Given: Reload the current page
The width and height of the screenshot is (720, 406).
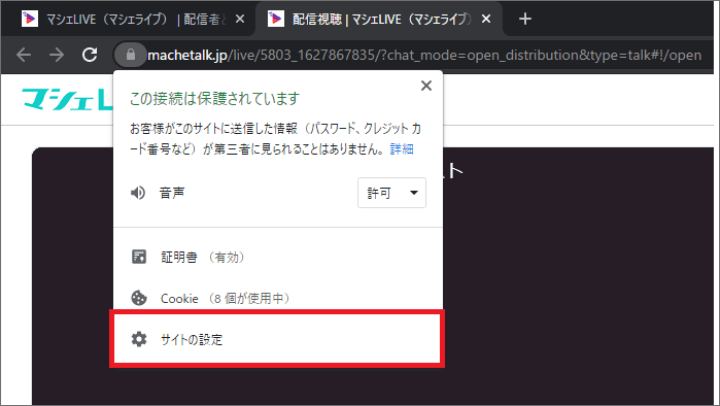Looking at the screenshot, I should pos(90,55).
